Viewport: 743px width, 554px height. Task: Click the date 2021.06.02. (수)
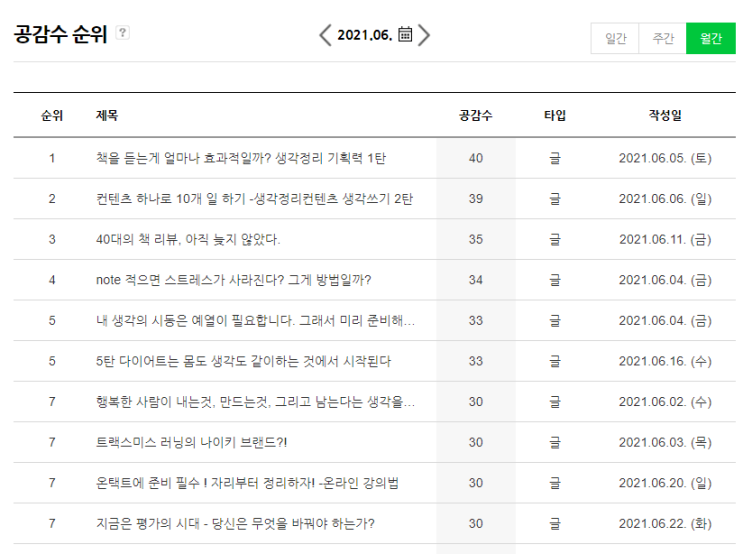(x=665, y=402)
